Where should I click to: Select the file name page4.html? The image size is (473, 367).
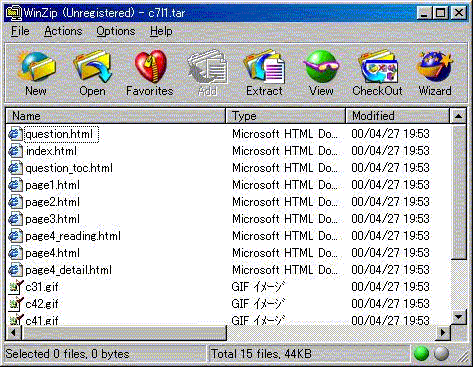[52, 253]
